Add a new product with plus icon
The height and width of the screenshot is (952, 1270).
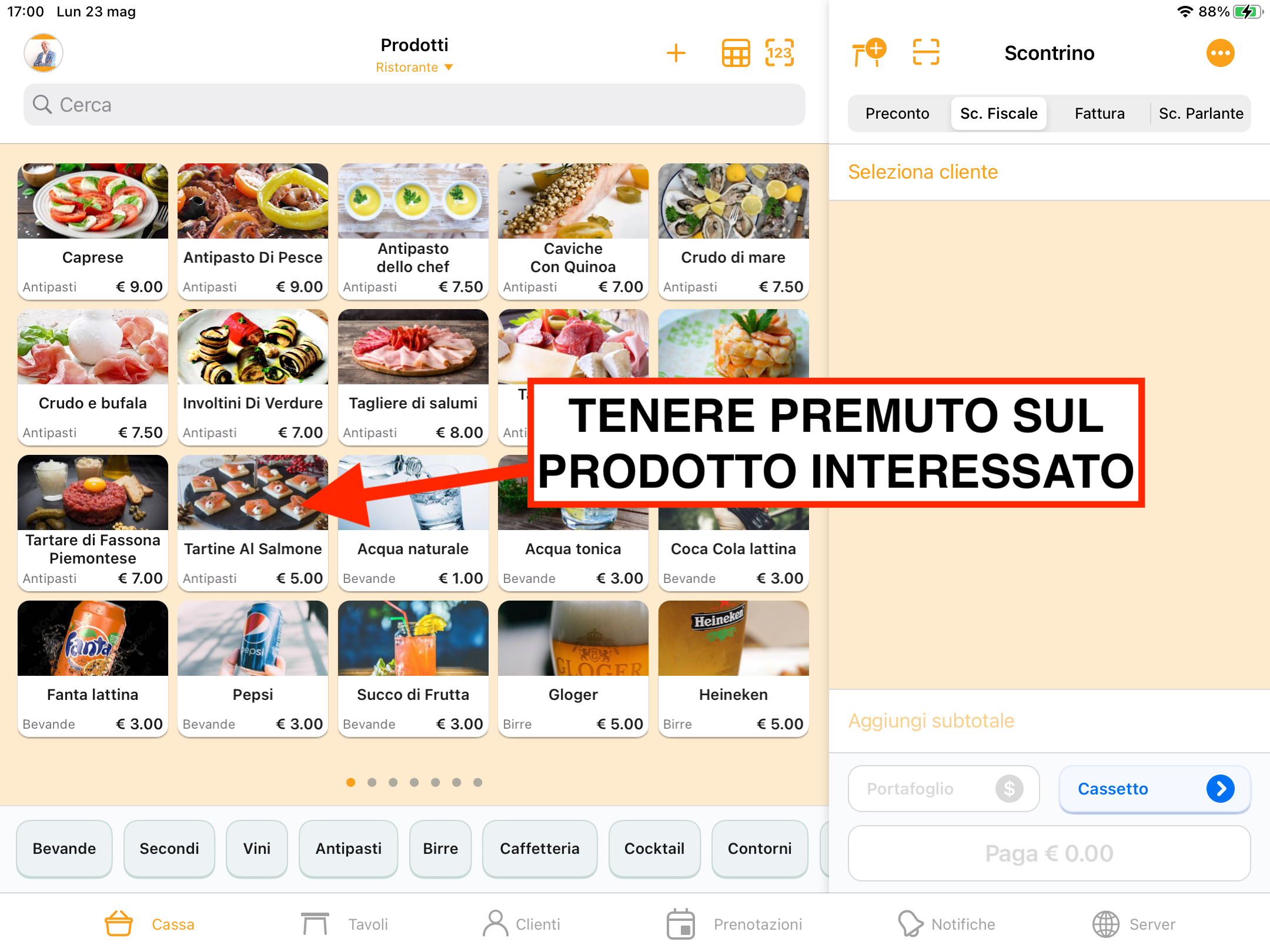676,53
